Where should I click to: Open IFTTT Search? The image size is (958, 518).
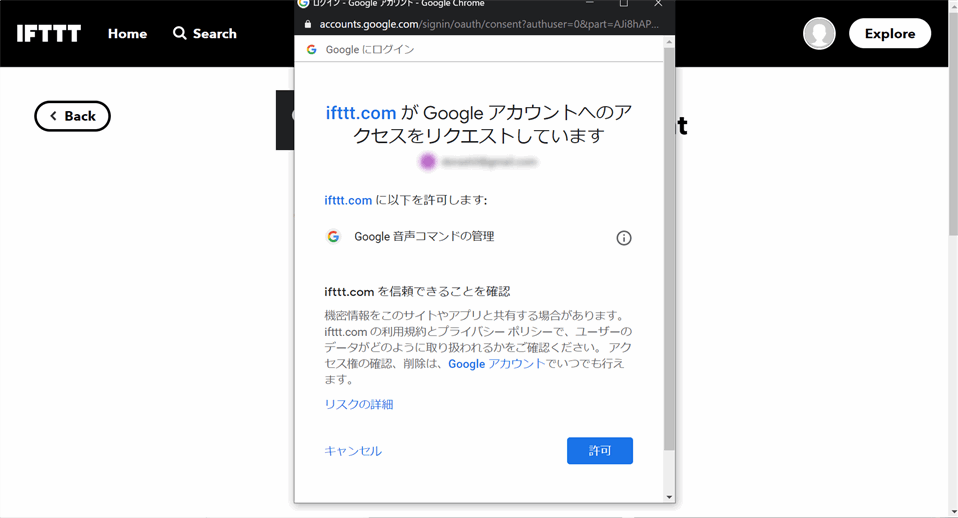(205, 34)
